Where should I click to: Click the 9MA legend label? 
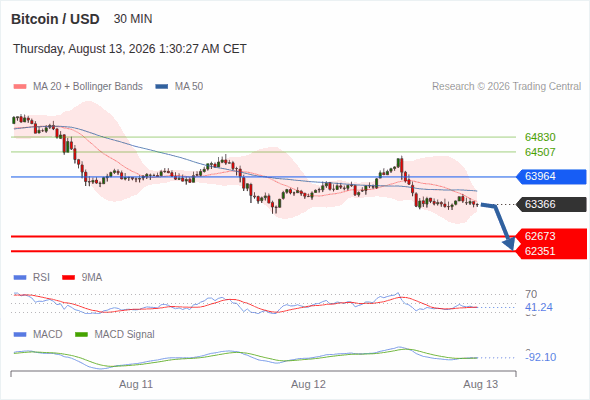92,278
